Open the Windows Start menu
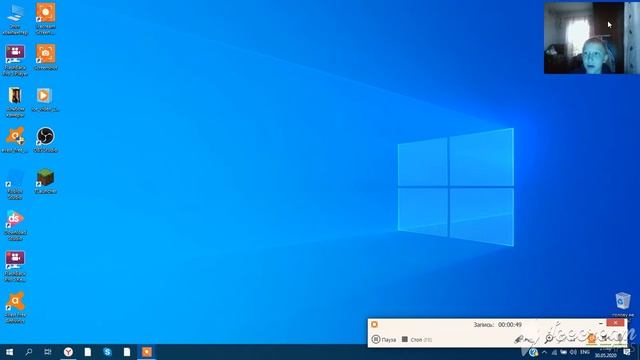The height and width of the screenshot is (360, 640). pyautogui.click(x=9, y=352)
